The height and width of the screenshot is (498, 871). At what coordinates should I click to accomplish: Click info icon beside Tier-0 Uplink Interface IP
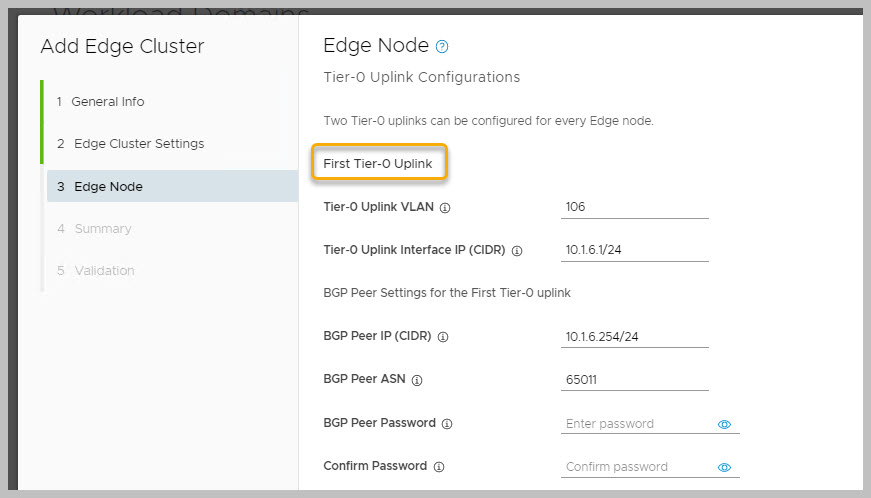(517, 251)
